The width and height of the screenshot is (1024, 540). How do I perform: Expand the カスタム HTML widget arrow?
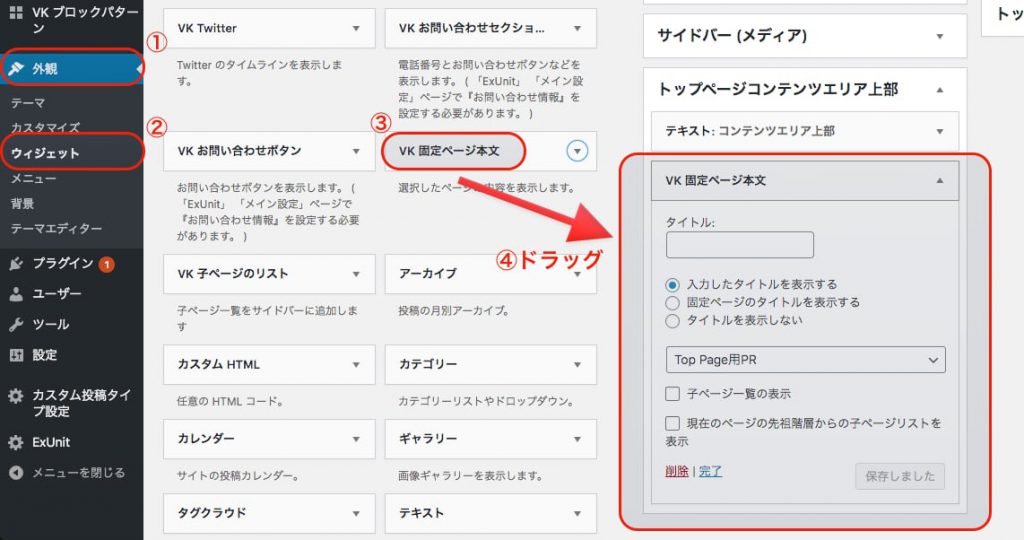pos(356,364)
